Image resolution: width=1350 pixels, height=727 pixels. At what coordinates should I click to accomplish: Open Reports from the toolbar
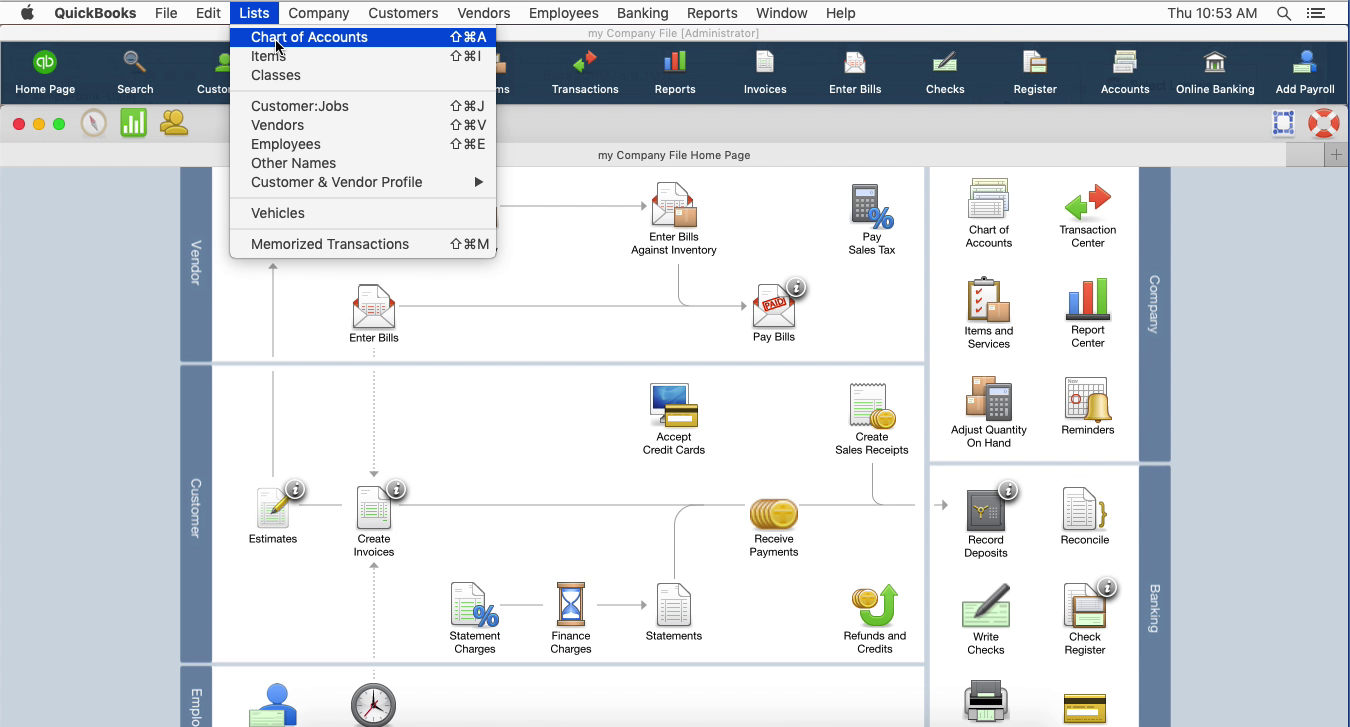click(x=675, y=72)
